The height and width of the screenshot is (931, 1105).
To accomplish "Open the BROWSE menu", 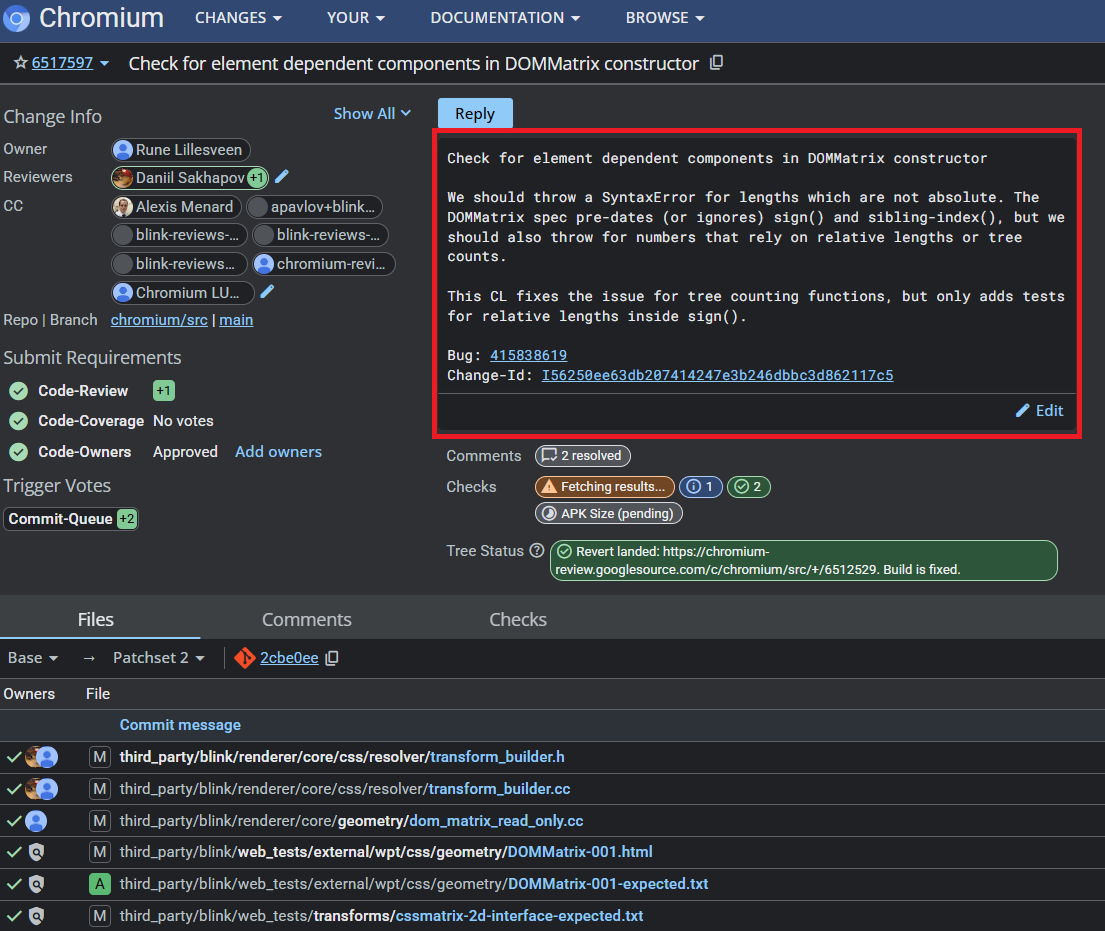I will click(664, 17).
